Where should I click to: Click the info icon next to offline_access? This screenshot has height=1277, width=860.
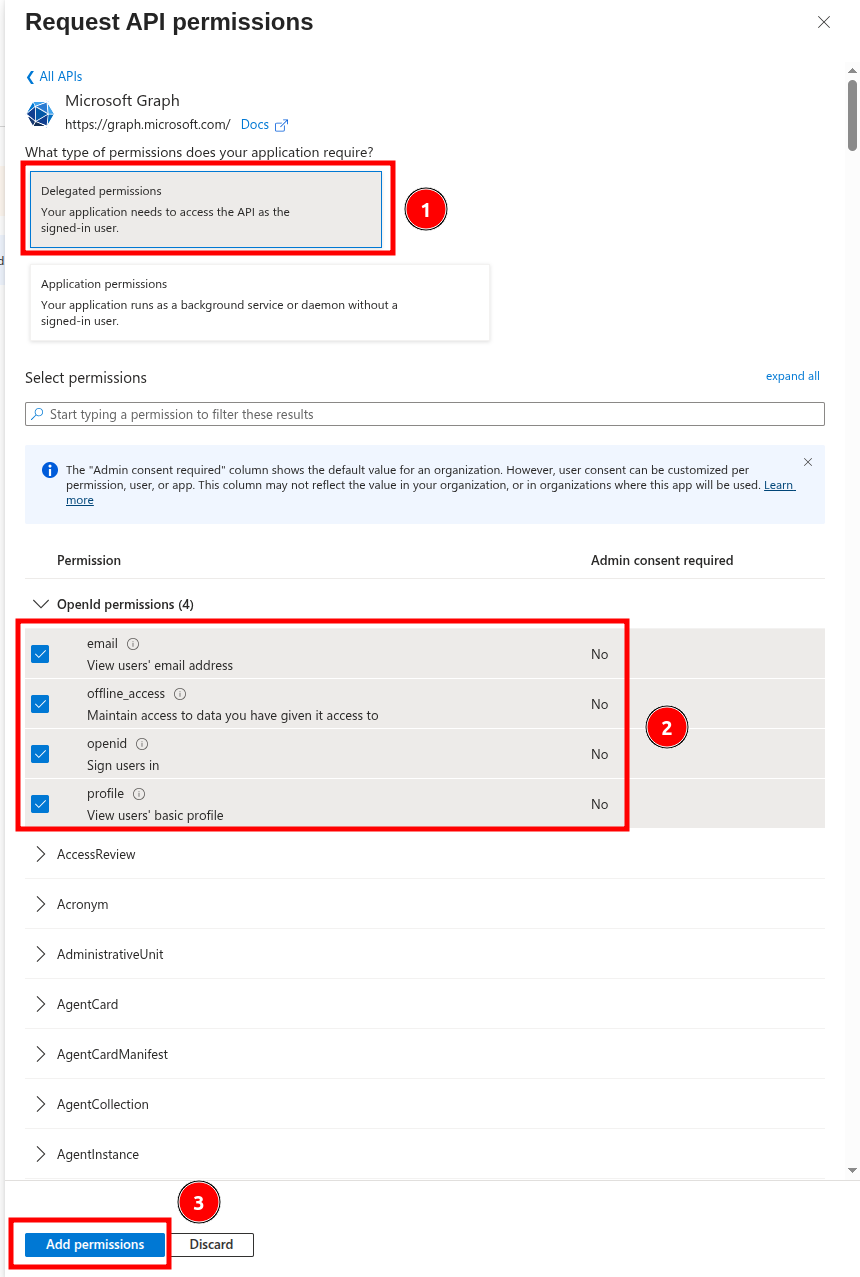click(180, 694)
